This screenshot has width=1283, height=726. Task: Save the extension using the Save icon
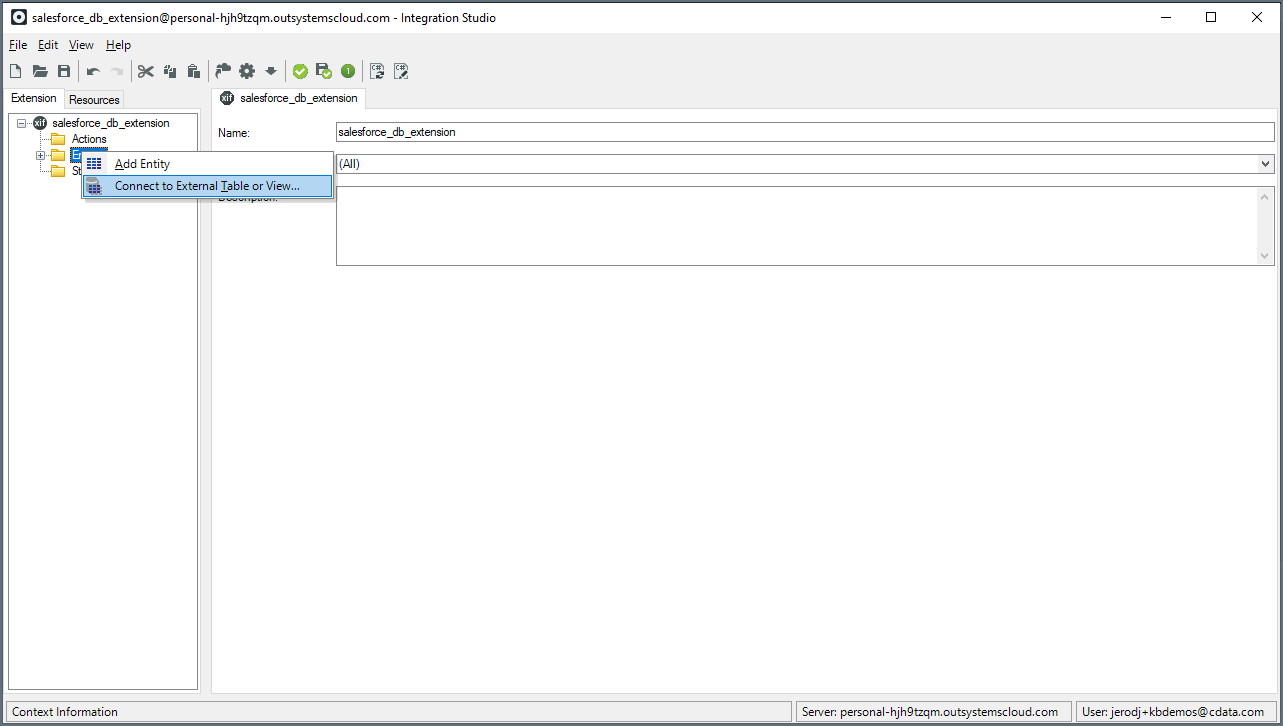click(63, 71)
